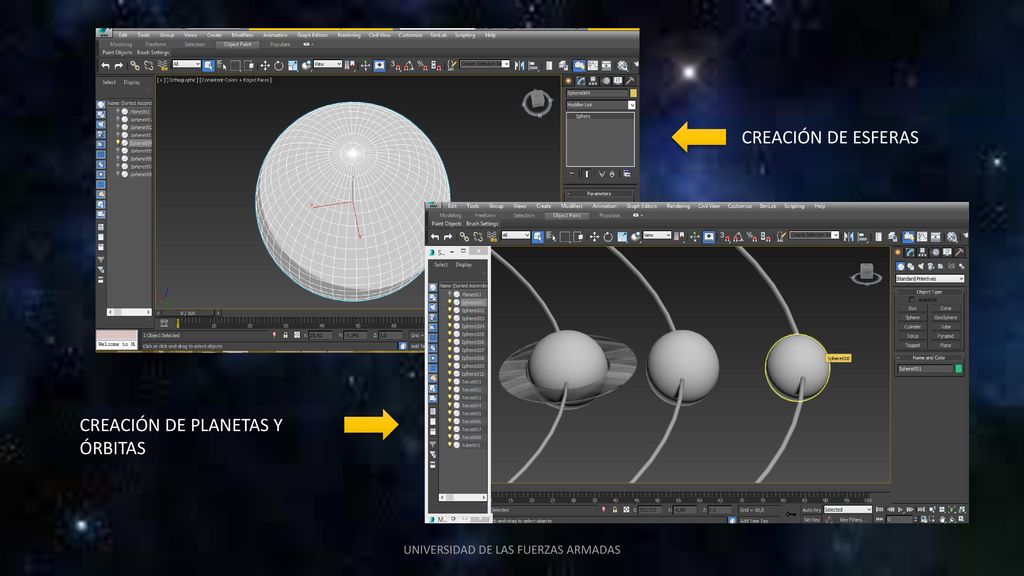
Task: Open Modifiers menu in the front 3ds Max window
Action: [571, 206]
